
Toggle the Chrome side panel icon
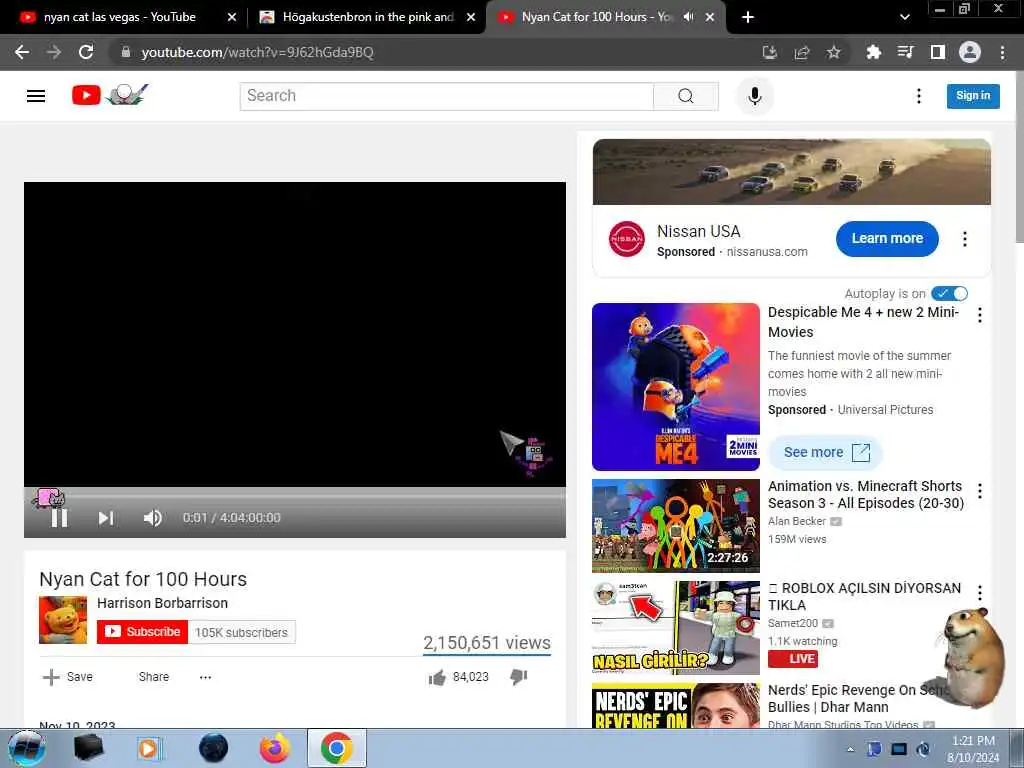point(938,52)
